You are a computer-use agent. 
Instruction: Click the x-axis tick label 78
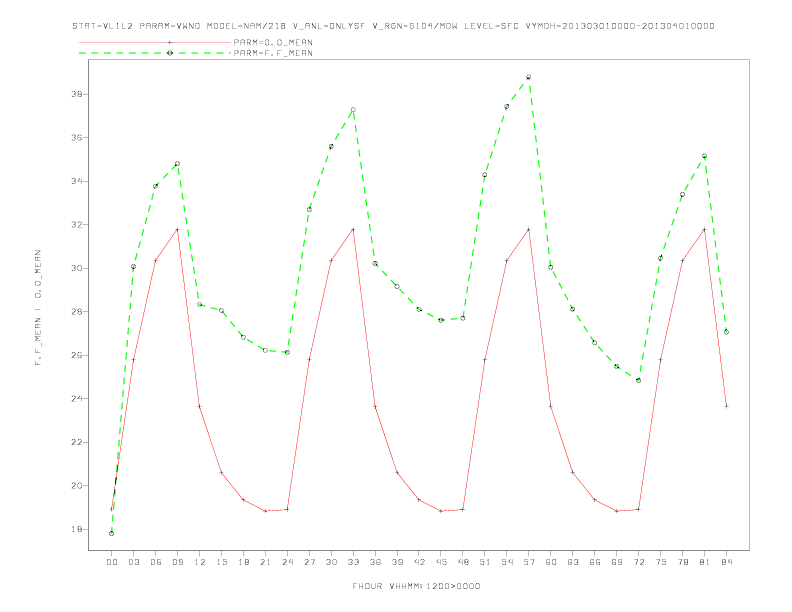coord(682,562)
